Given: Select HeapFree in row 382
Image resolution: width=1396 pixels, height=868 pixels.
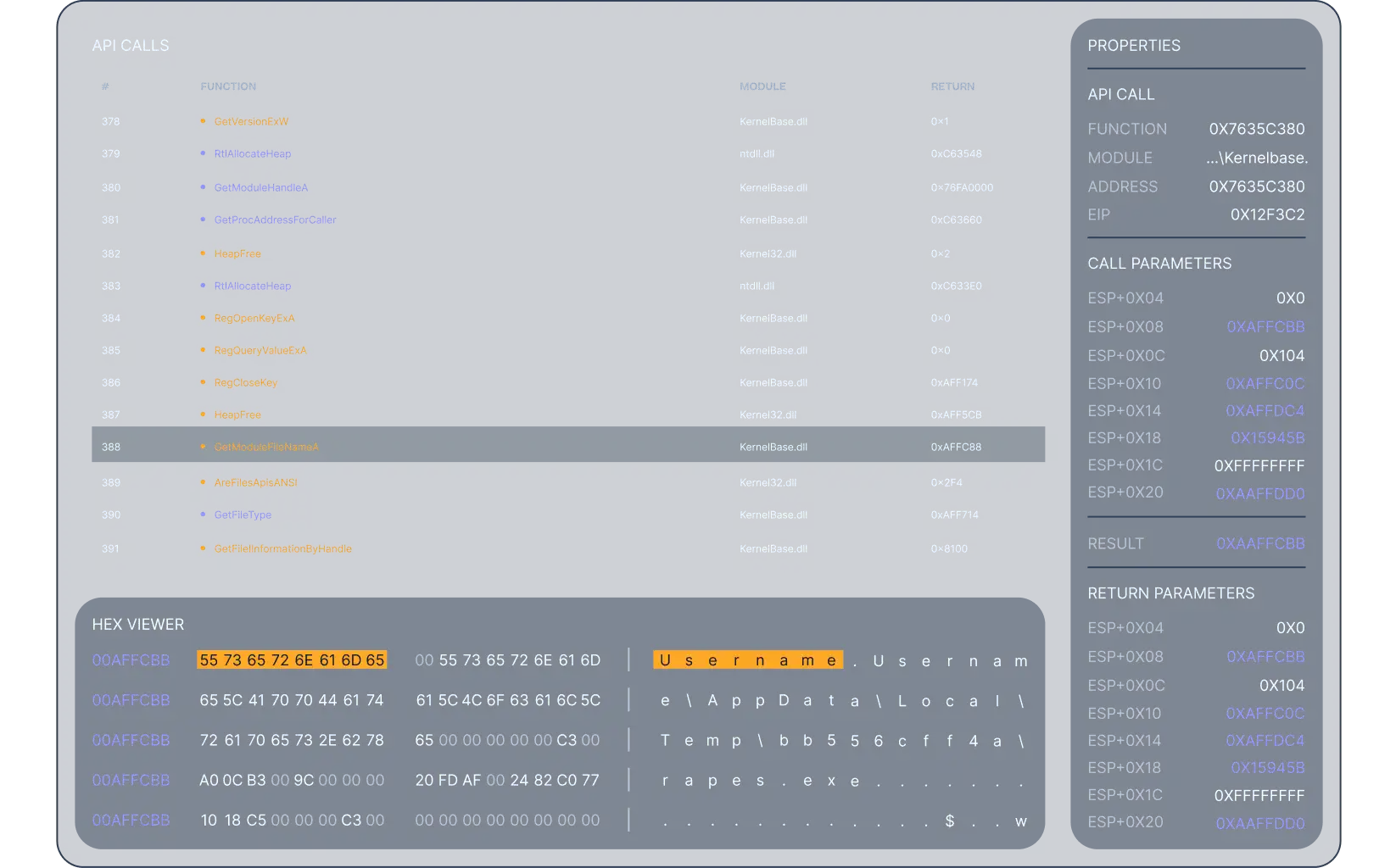Looking at the screenshot, I should point(237,253).
